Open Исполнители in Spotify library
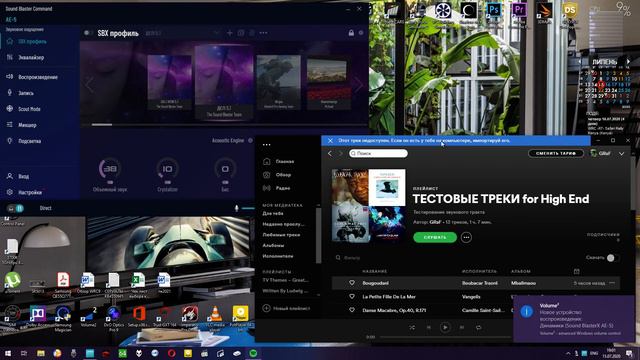The image size is (640, 360). [x=278, y=256]
